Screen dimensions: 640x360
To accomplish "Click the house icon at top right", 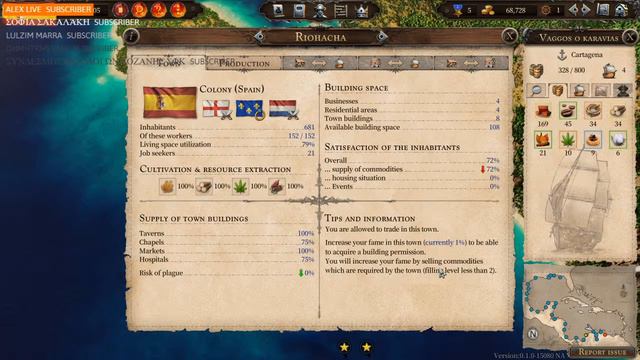I will (x=622, y=10).
